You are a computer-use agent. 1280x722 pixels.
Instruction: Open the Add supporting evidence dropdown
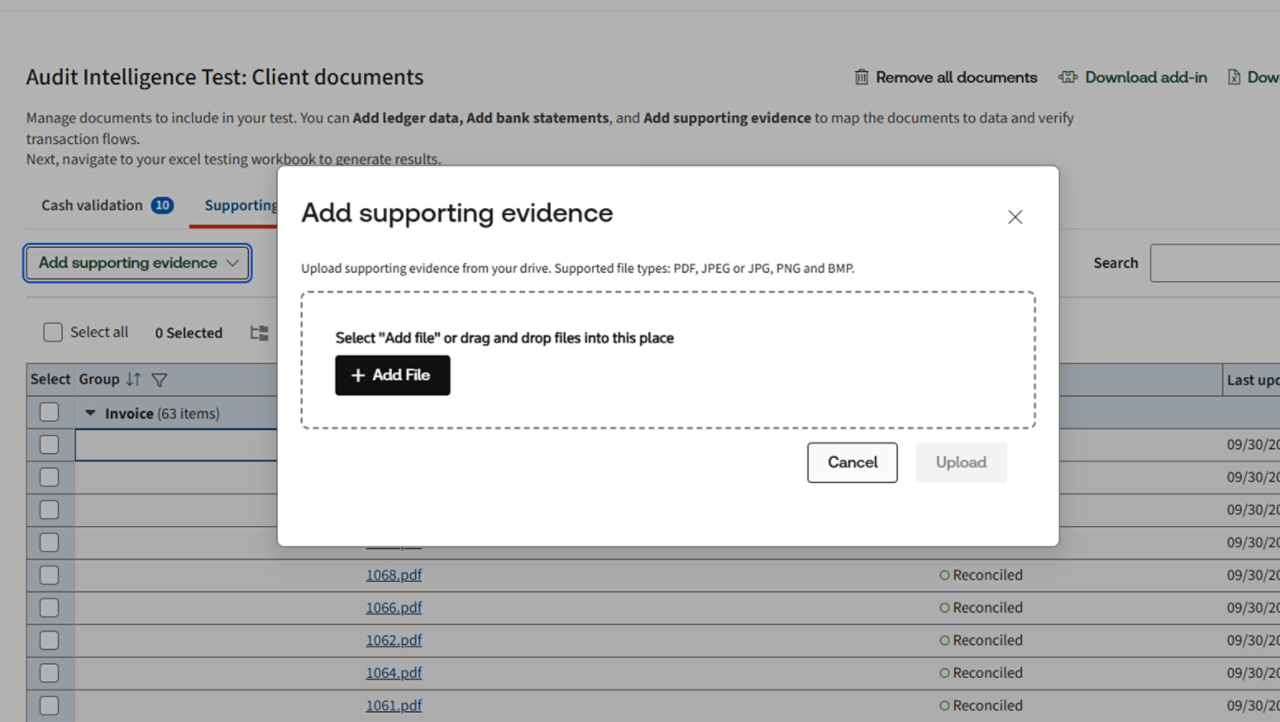click(138, 263)
